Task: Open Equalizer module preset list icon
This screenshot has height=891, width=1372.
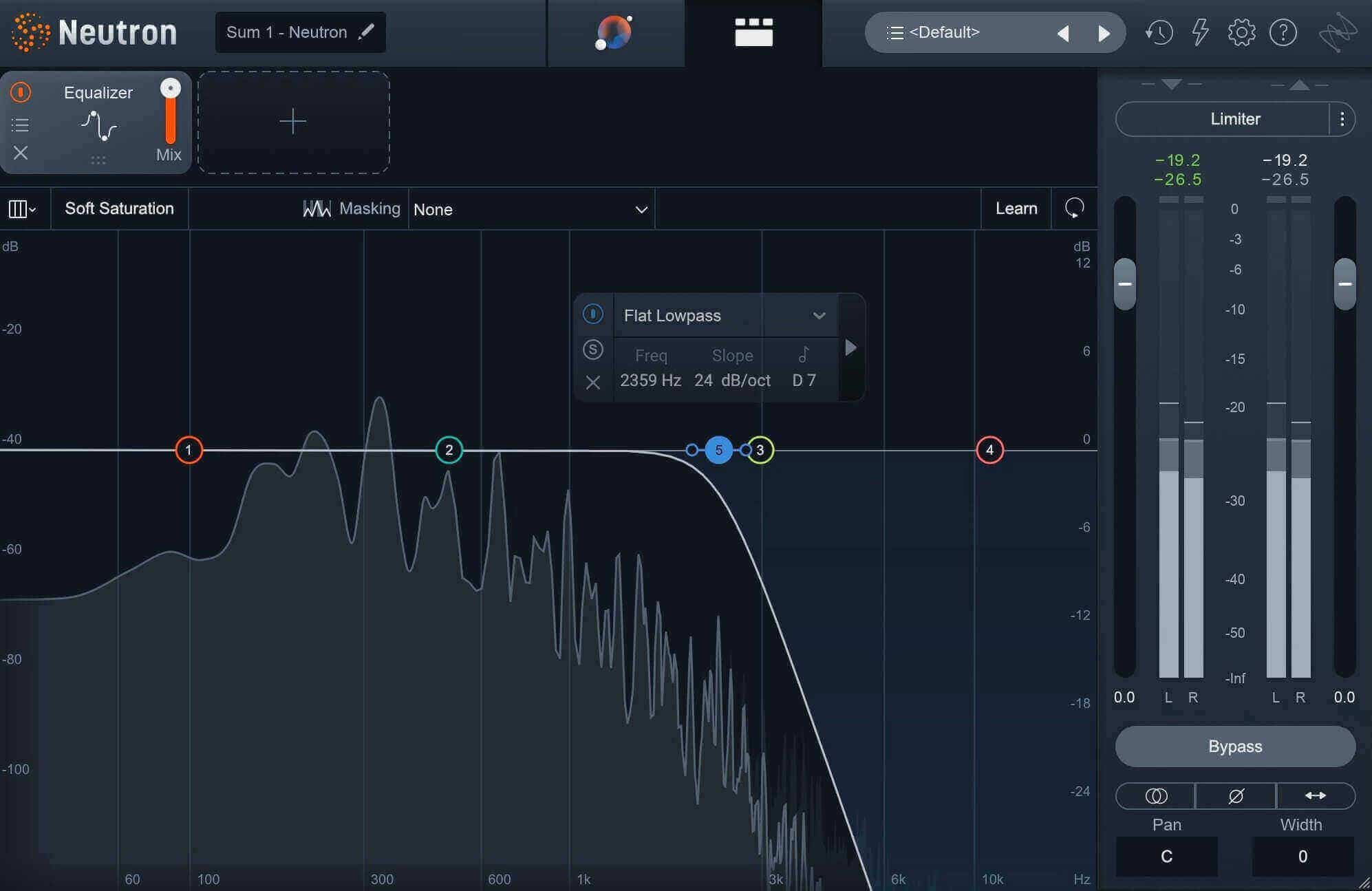Action: (21, 125)
